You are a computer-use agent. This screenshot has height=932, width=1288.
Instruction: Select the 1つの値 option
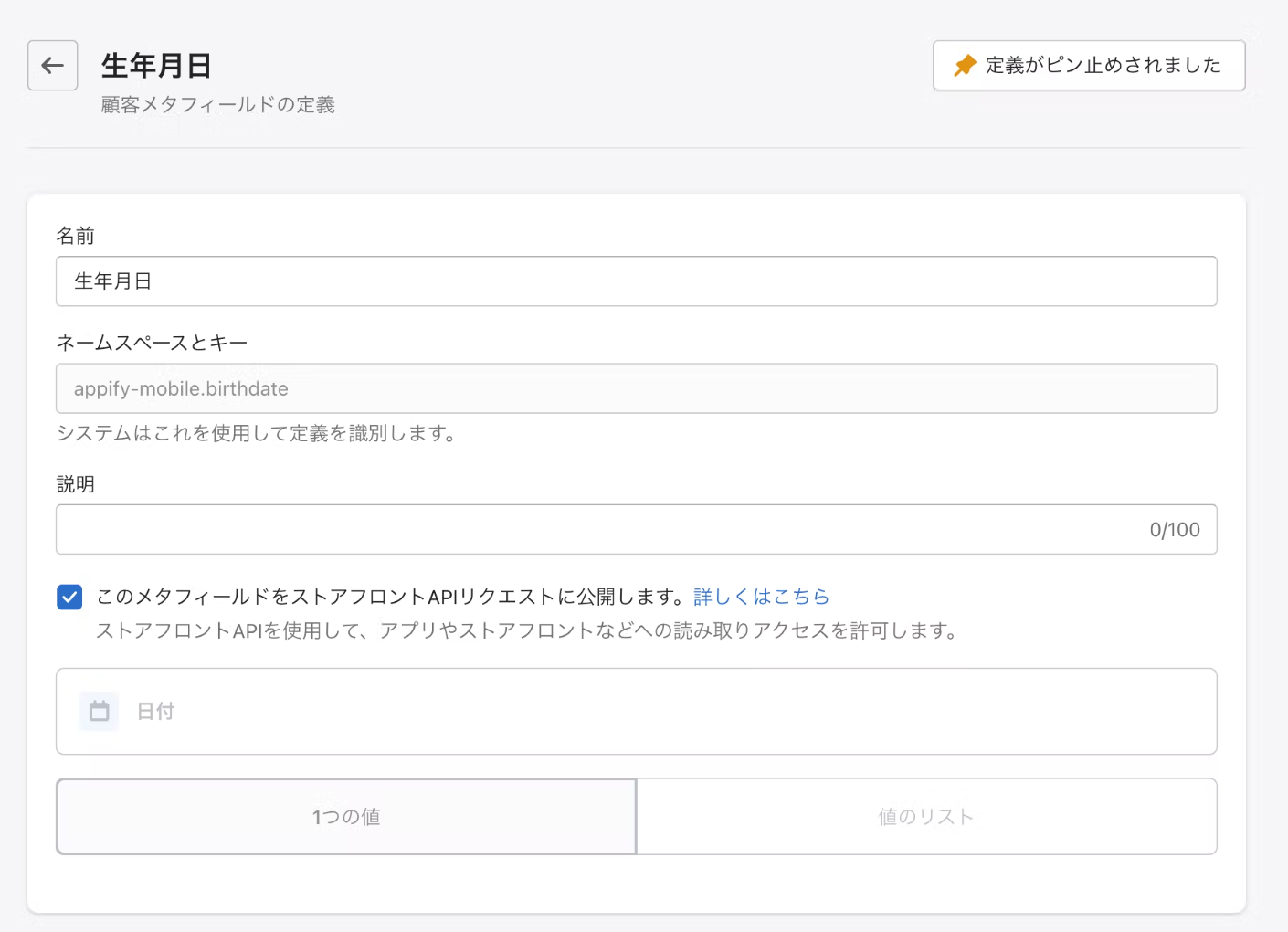(346, 817)
